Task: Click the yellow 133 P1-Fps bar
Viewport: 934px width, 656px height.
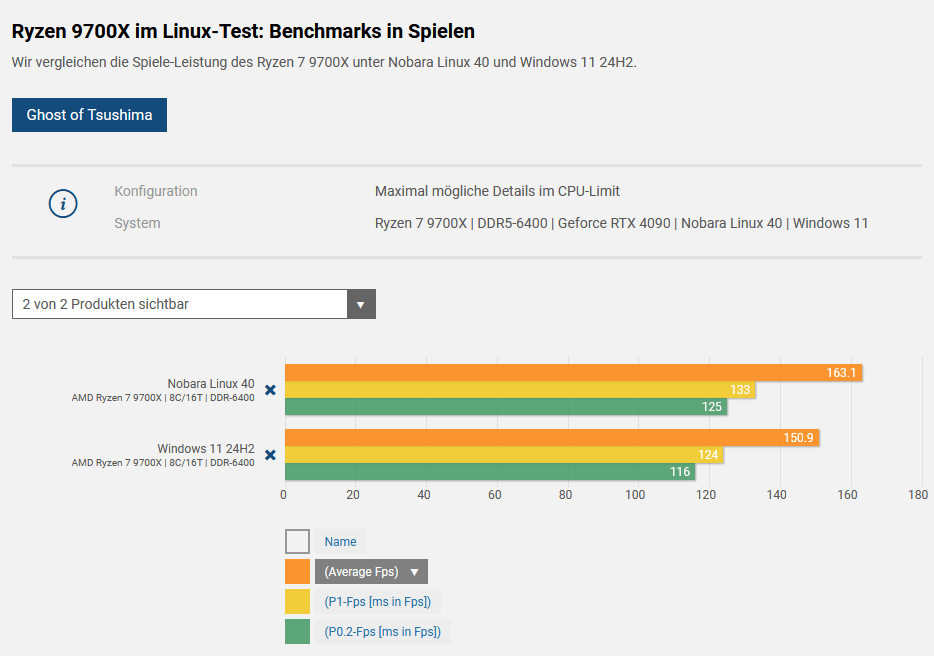Action: click(520, 390)
